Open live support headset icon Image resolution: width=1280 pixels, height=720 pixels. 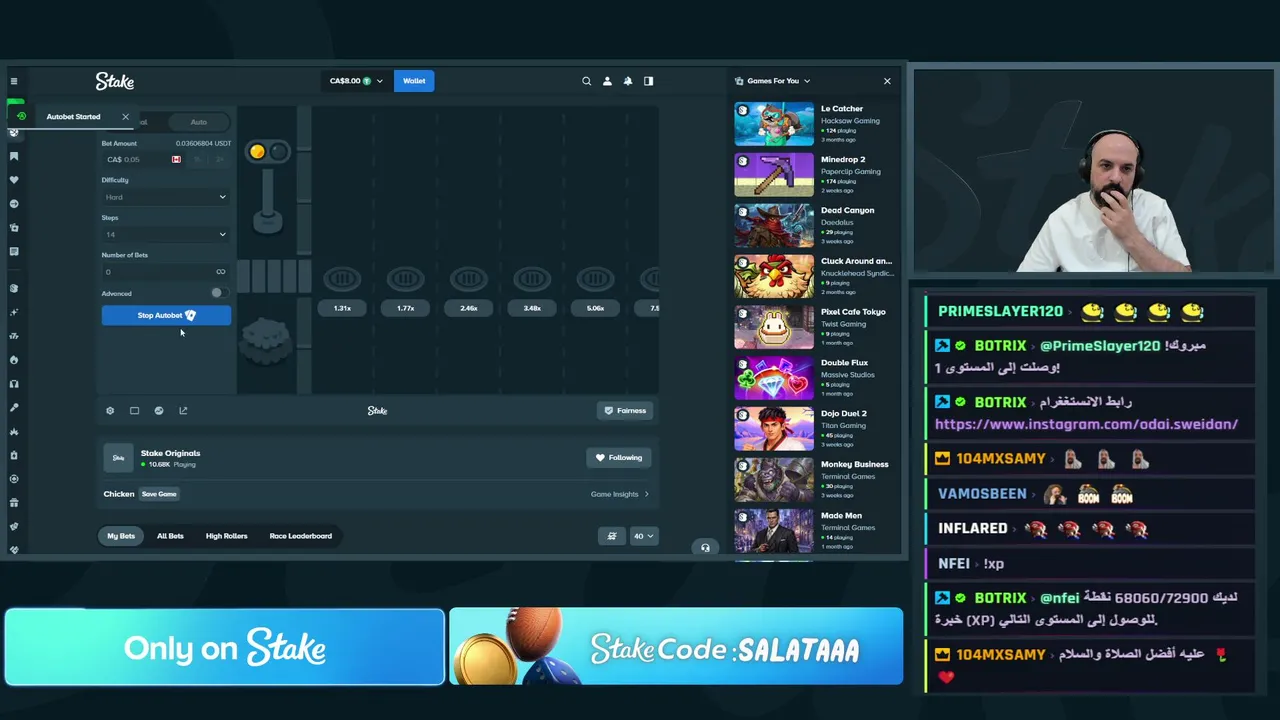tap(705, 548)
